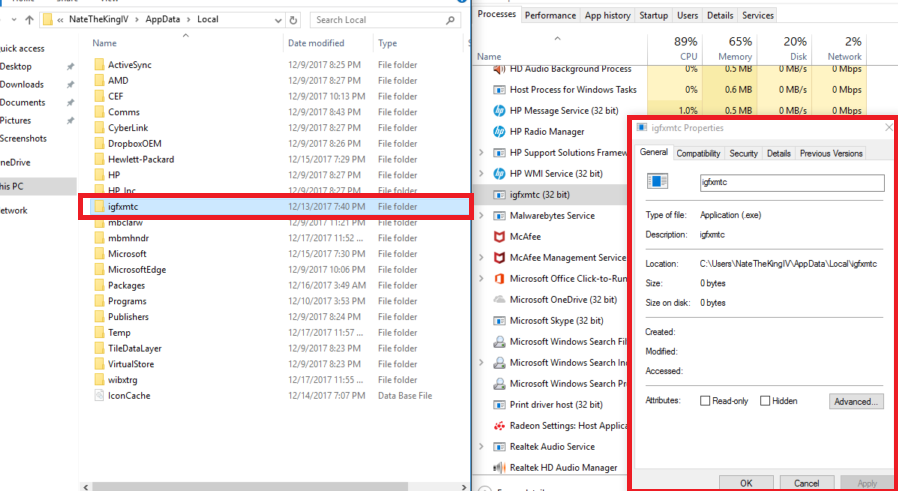Screen dimensions: 898x491
Task: Select the Microsoft OneDrive cloud icon
Action: pyautogui.click(x=499, y=300)
